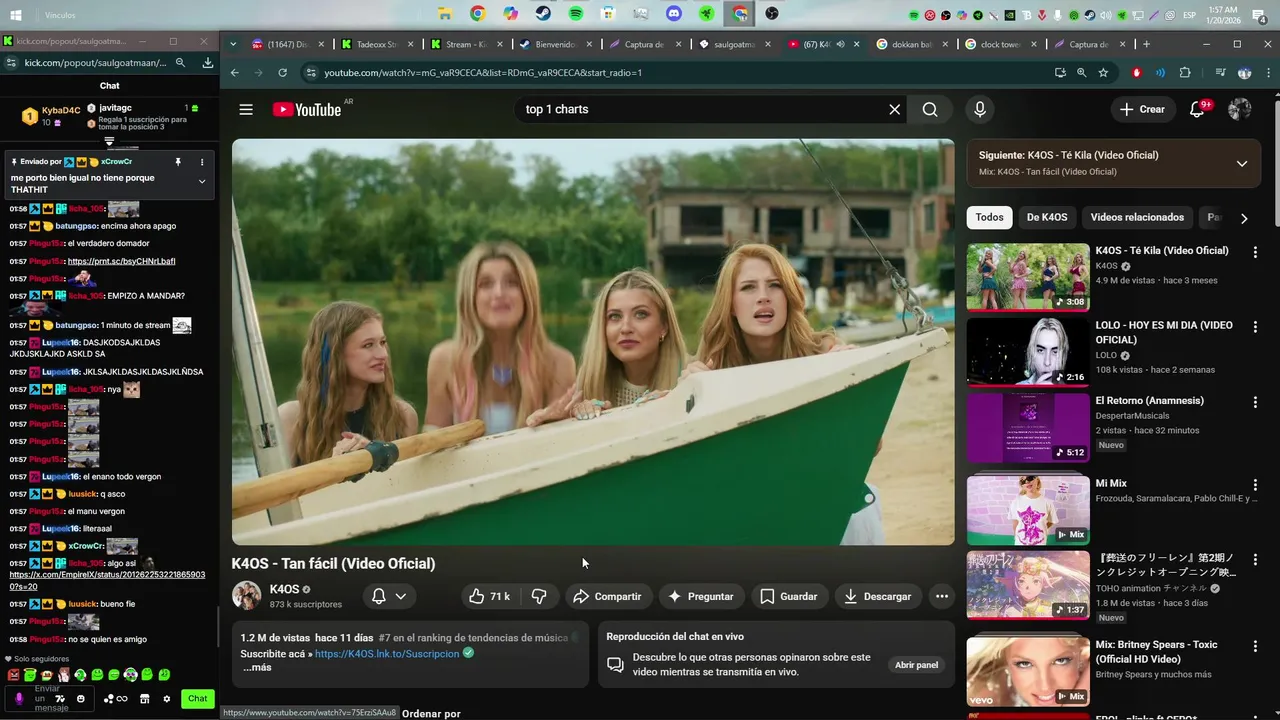This screenshot has height=720, width=1280.
Task: Open Discord from the taskbar
Action: (674, 14)
